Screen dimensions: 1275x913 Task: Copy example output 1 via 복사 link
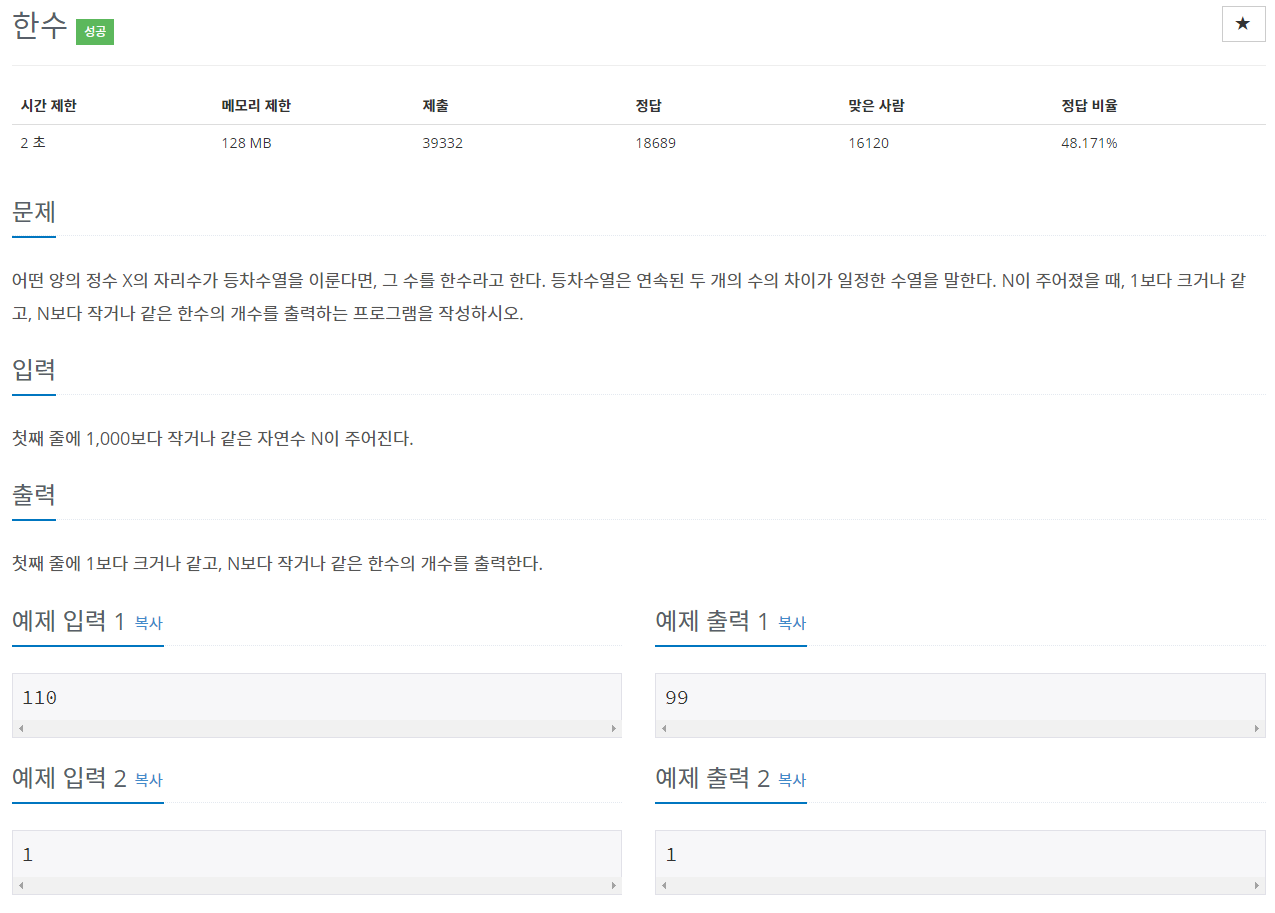[x=792, y=623]
